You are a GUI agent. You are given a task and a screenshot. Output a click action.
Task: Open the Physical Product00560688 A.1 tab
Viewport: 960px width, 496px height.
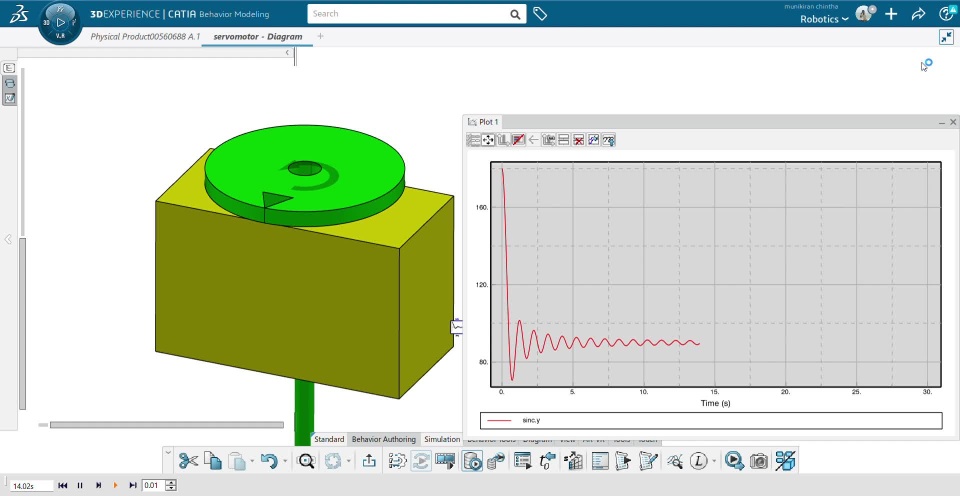click(145, 36)
